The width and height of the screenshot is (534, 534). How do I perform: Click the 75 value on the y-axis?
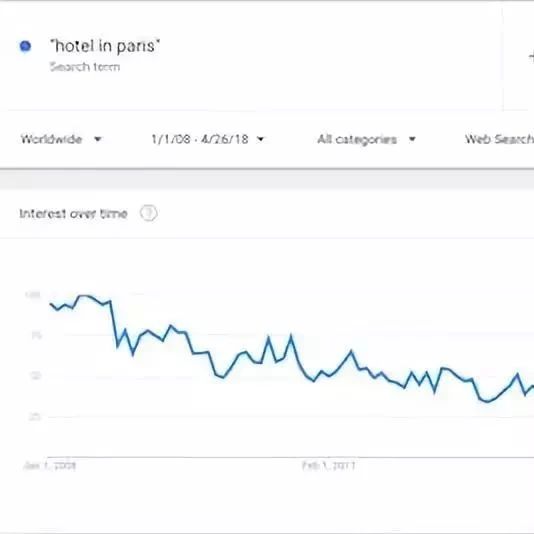tap(36, 335)
